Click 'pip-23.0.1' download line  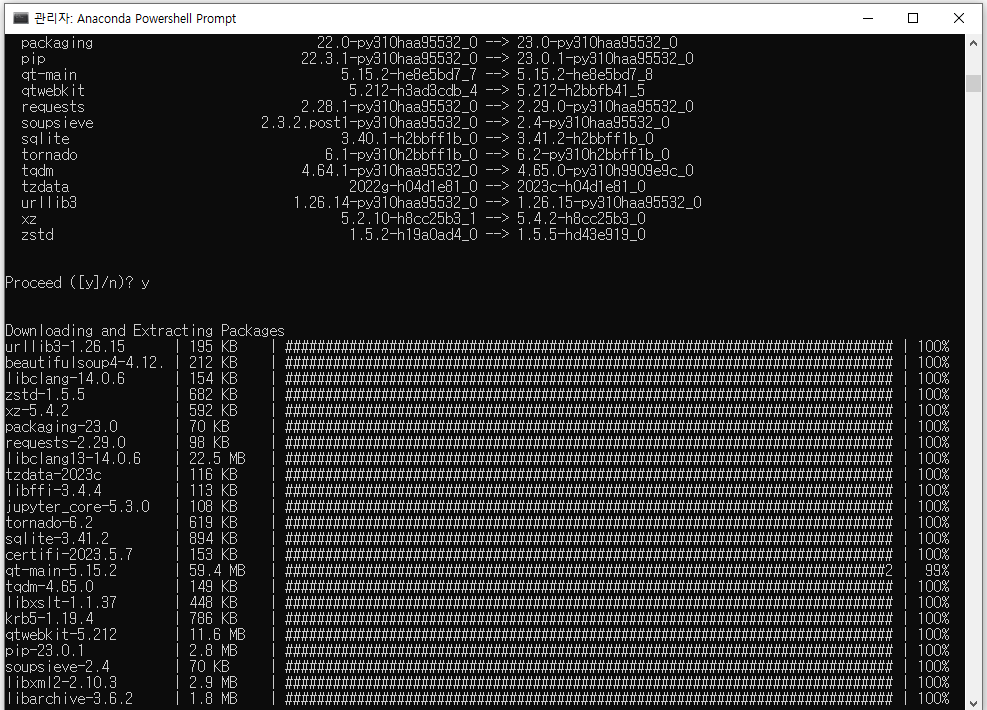click(477, 651)
